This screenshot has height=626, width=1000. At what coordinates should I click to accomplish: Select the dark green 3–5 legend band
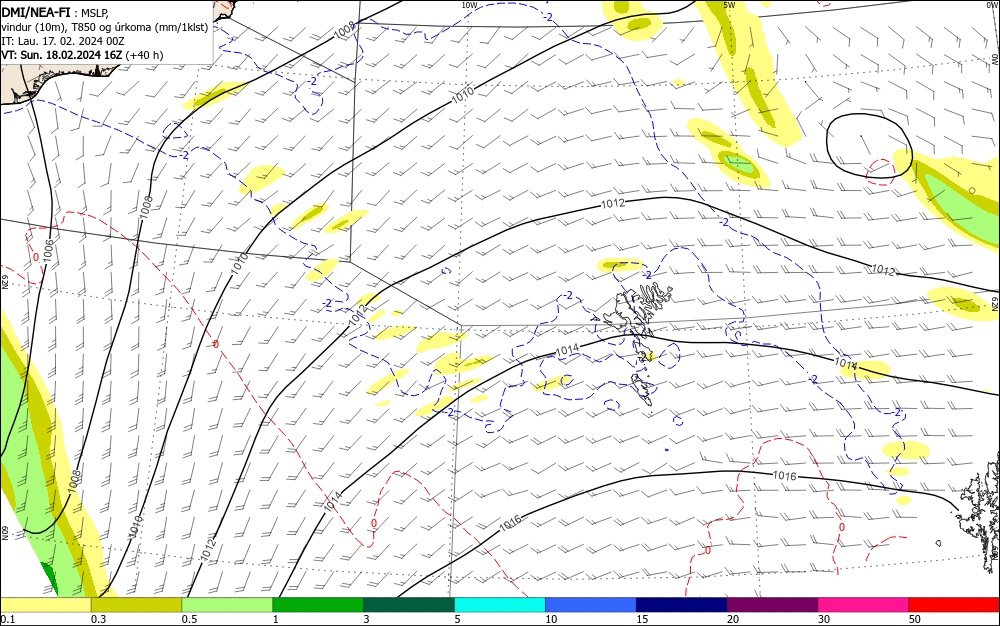[409, 605]
